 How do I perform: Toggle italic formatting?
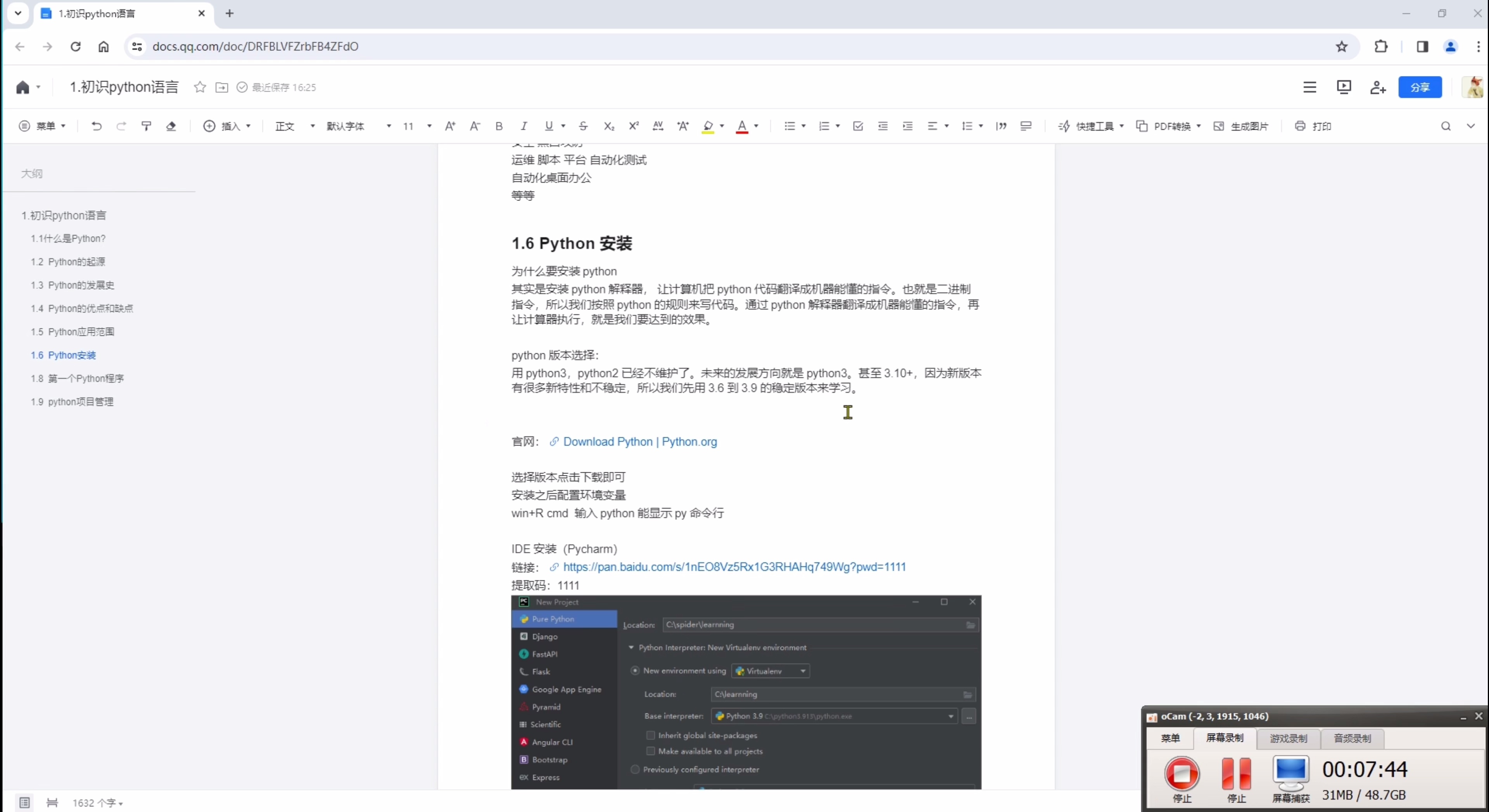tap(523, 126)
